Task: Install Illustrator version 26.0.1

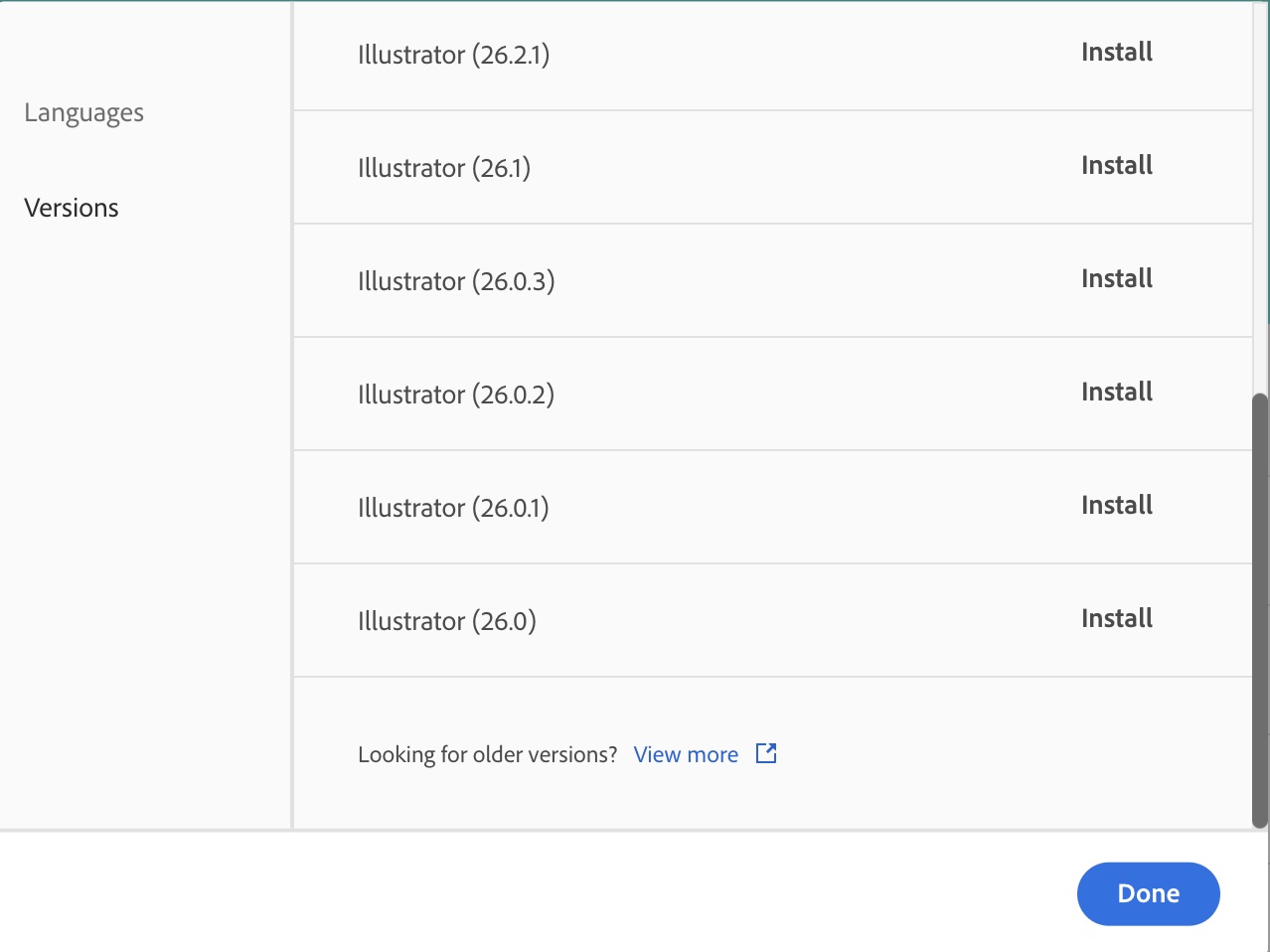Action: (x=1116, y=506)
